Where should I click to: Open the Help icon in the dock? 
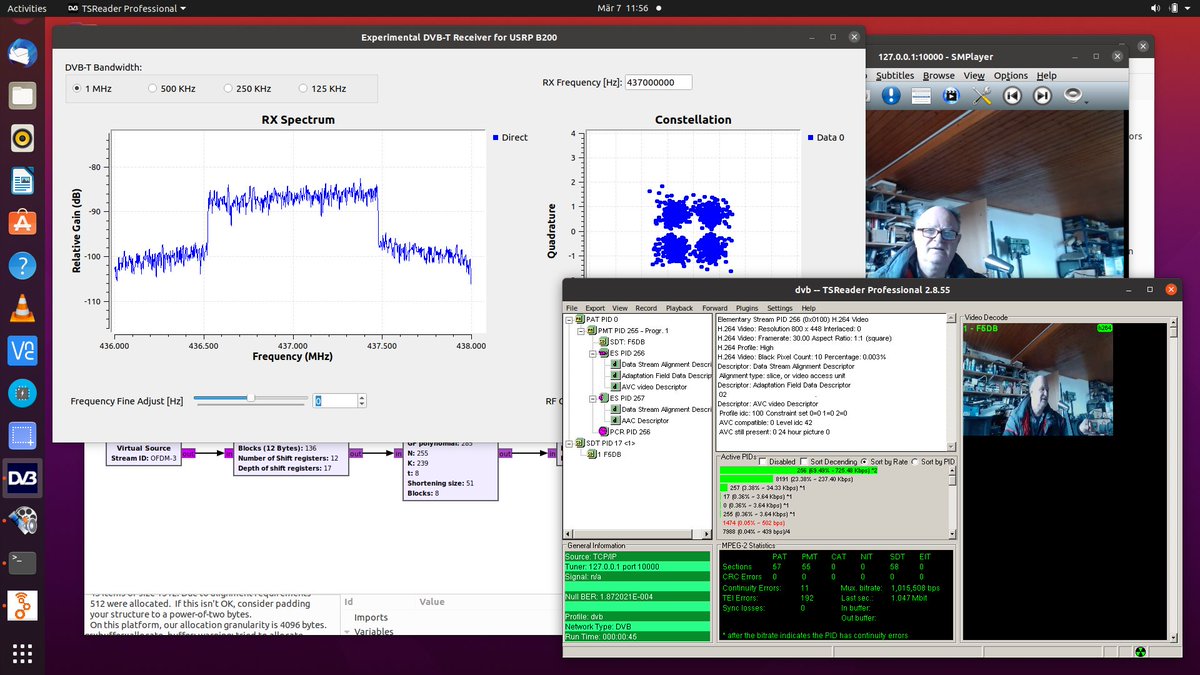point(22,266)
